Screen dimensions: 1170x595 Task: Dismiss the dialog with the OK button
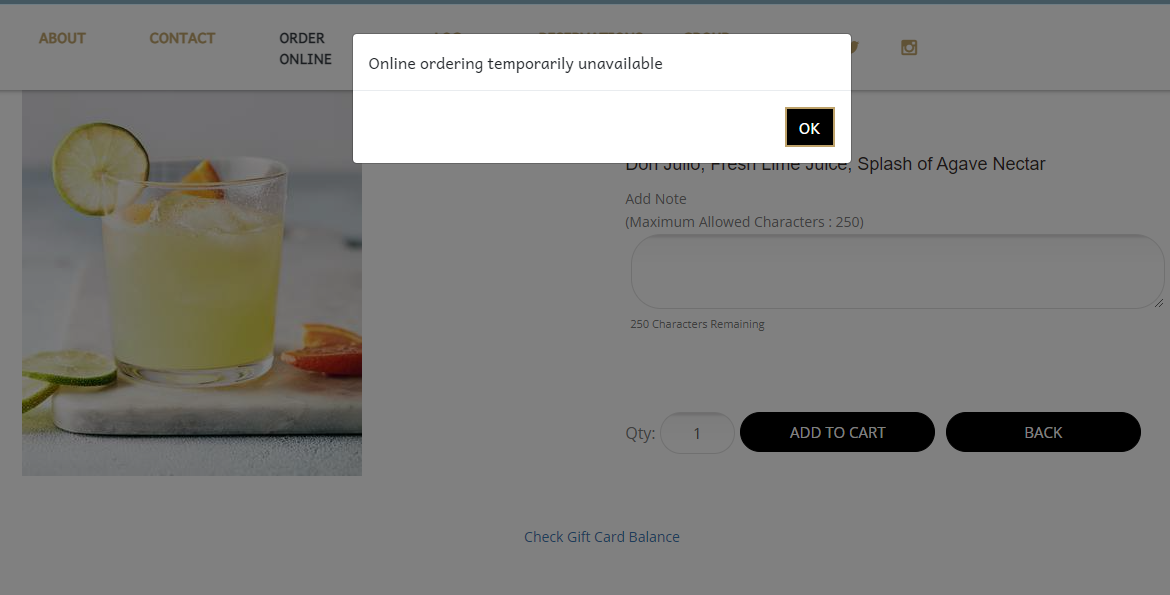pyautogui.click(x=810, y=128)
